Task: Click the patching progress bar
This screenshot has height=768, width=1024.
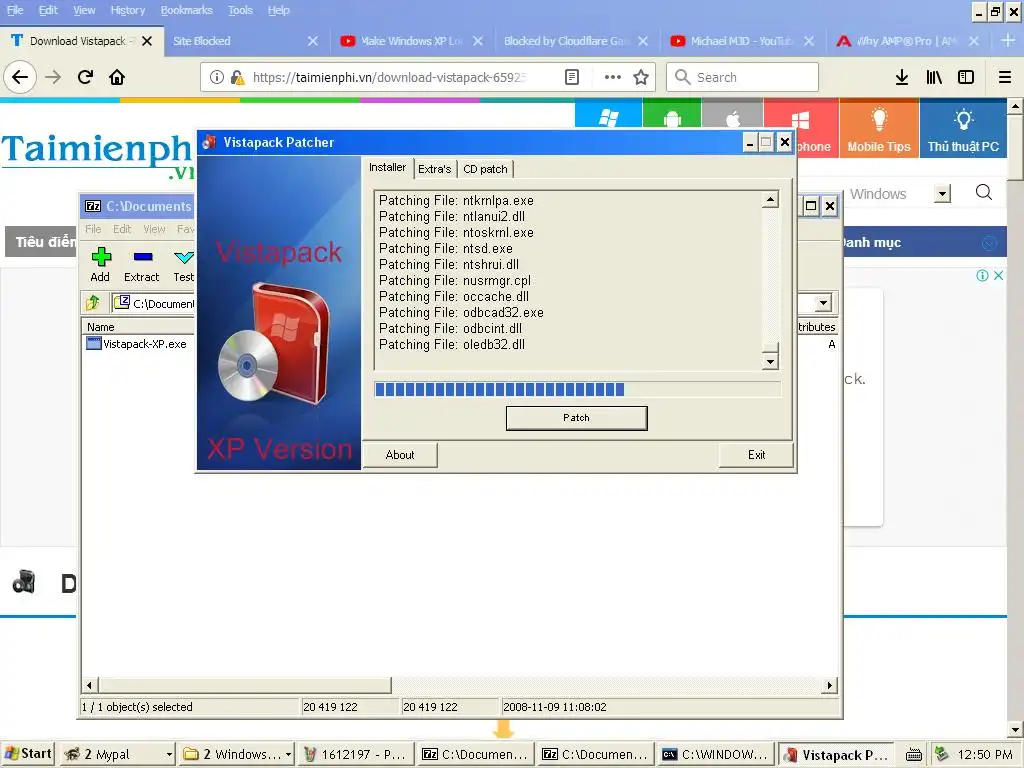Action: tap(577, 389)
